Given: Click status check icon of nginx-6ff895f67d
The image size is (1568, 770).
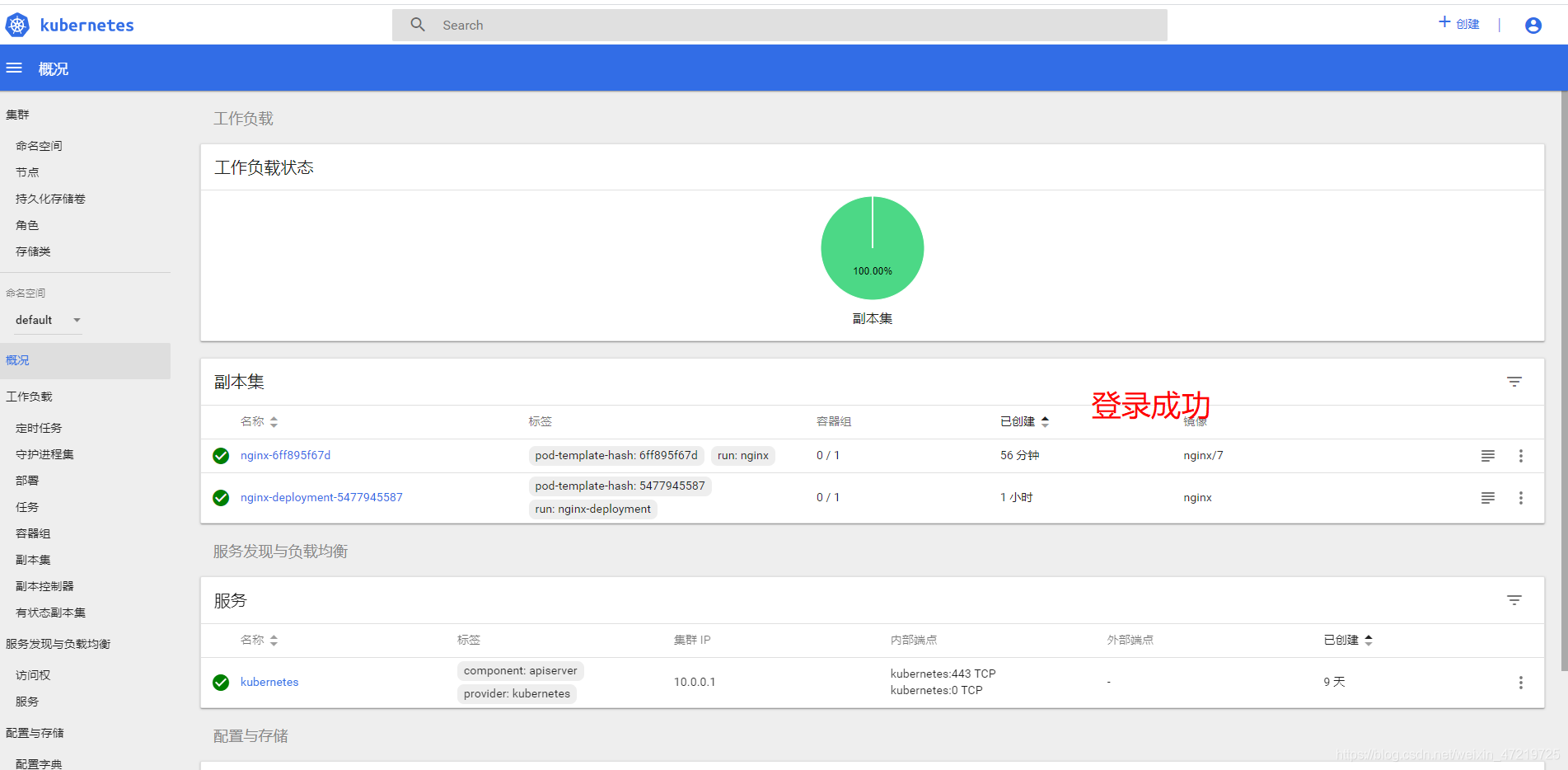Looking at the screenshot, I should point(221,456).
